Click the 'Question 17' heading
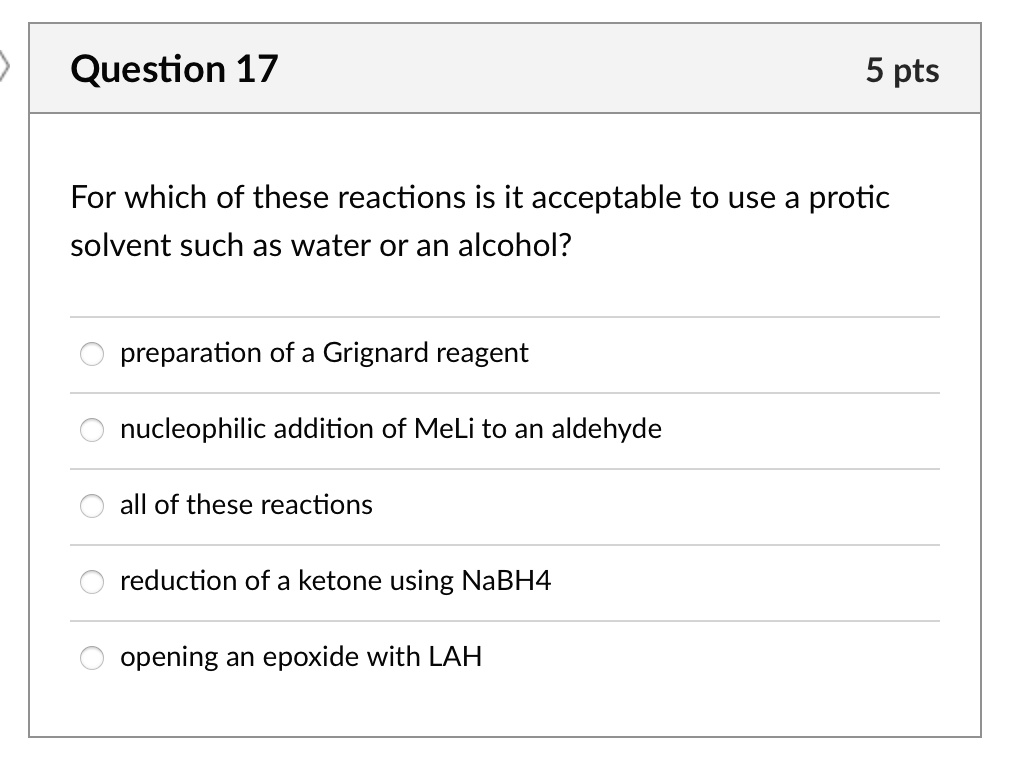The height and width of the screenshot is (772, 1012). [173, 70]
